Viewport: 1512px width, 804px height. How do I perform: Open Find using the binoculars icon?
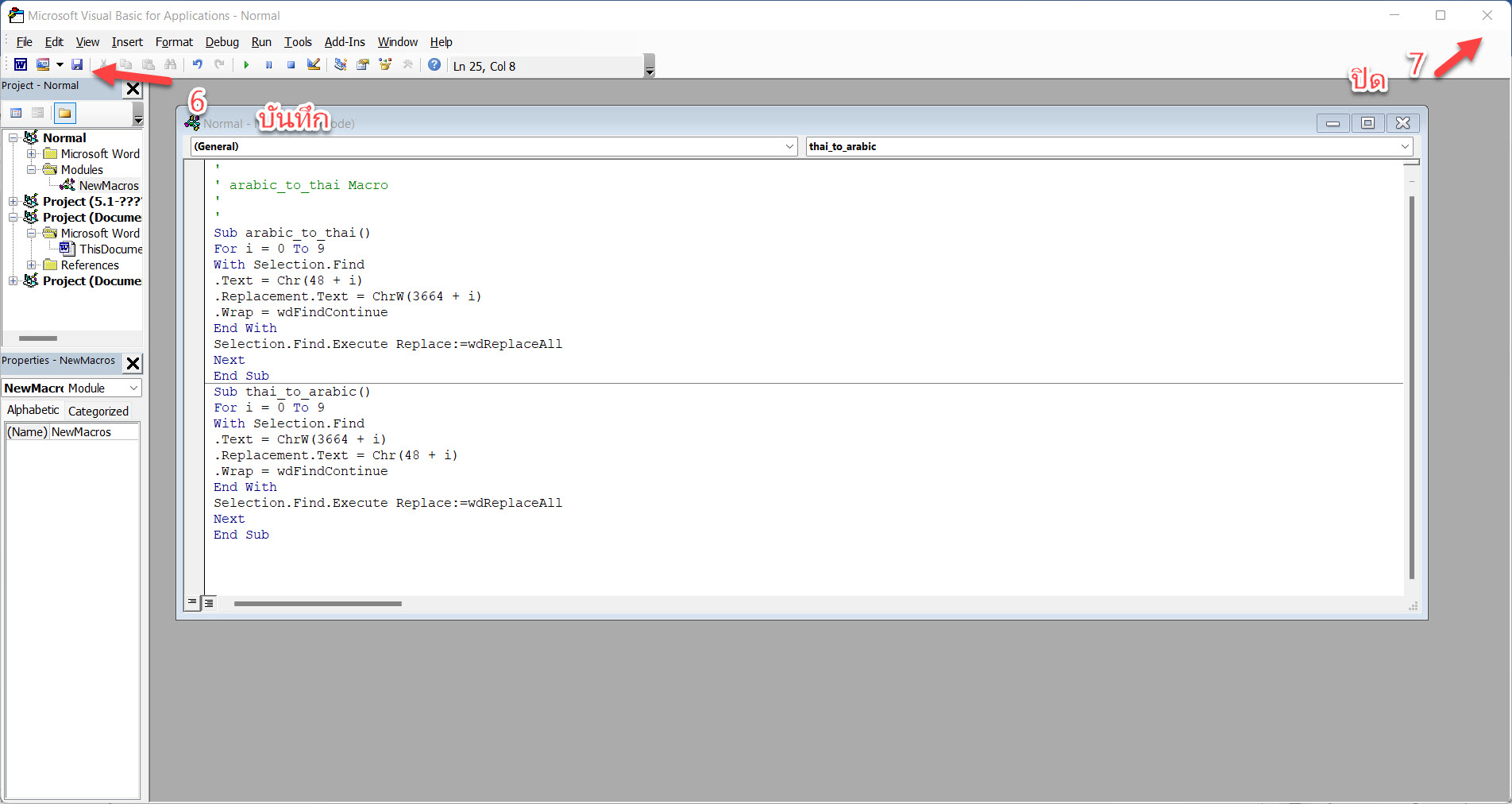[x=170, y=65]
